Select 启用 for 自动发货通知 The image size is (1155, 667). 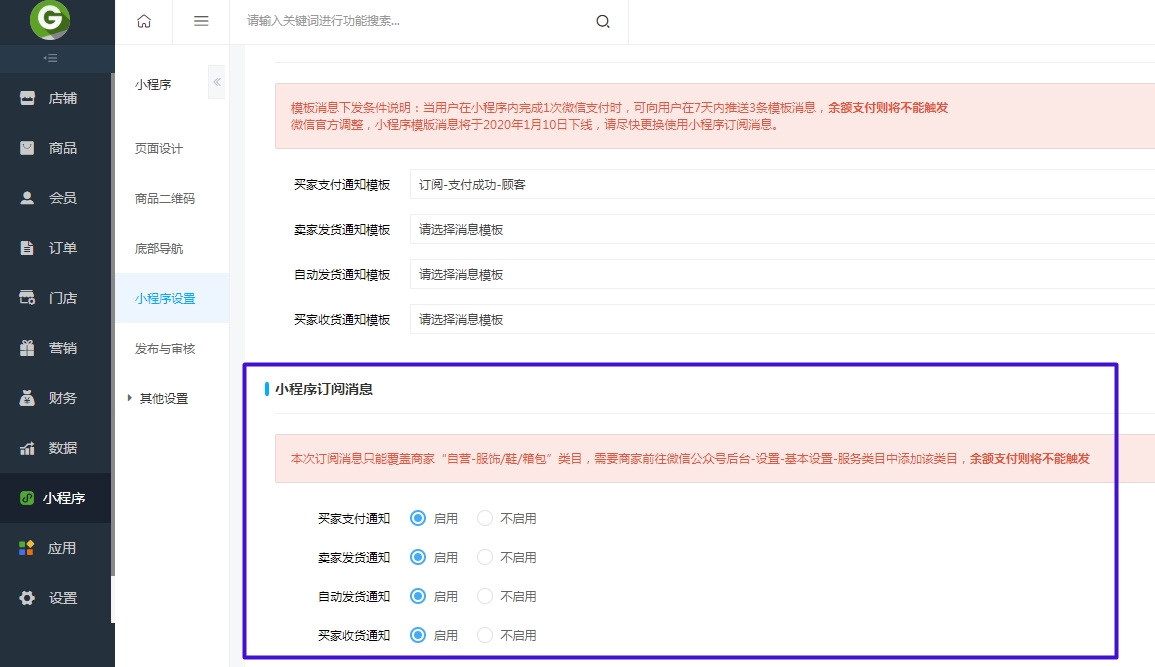click(x=418, y=596)
